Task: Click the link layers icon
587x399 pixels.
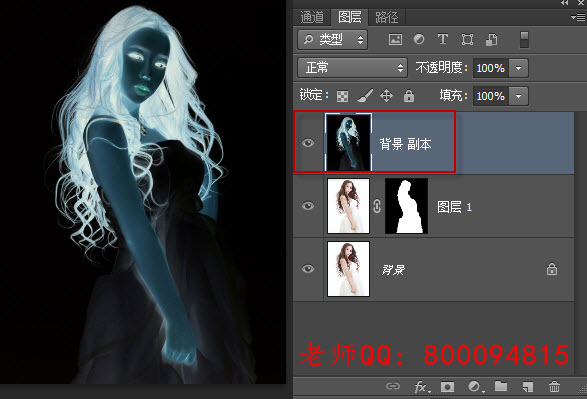Action: pyautogui.click(x=393, y=386)
